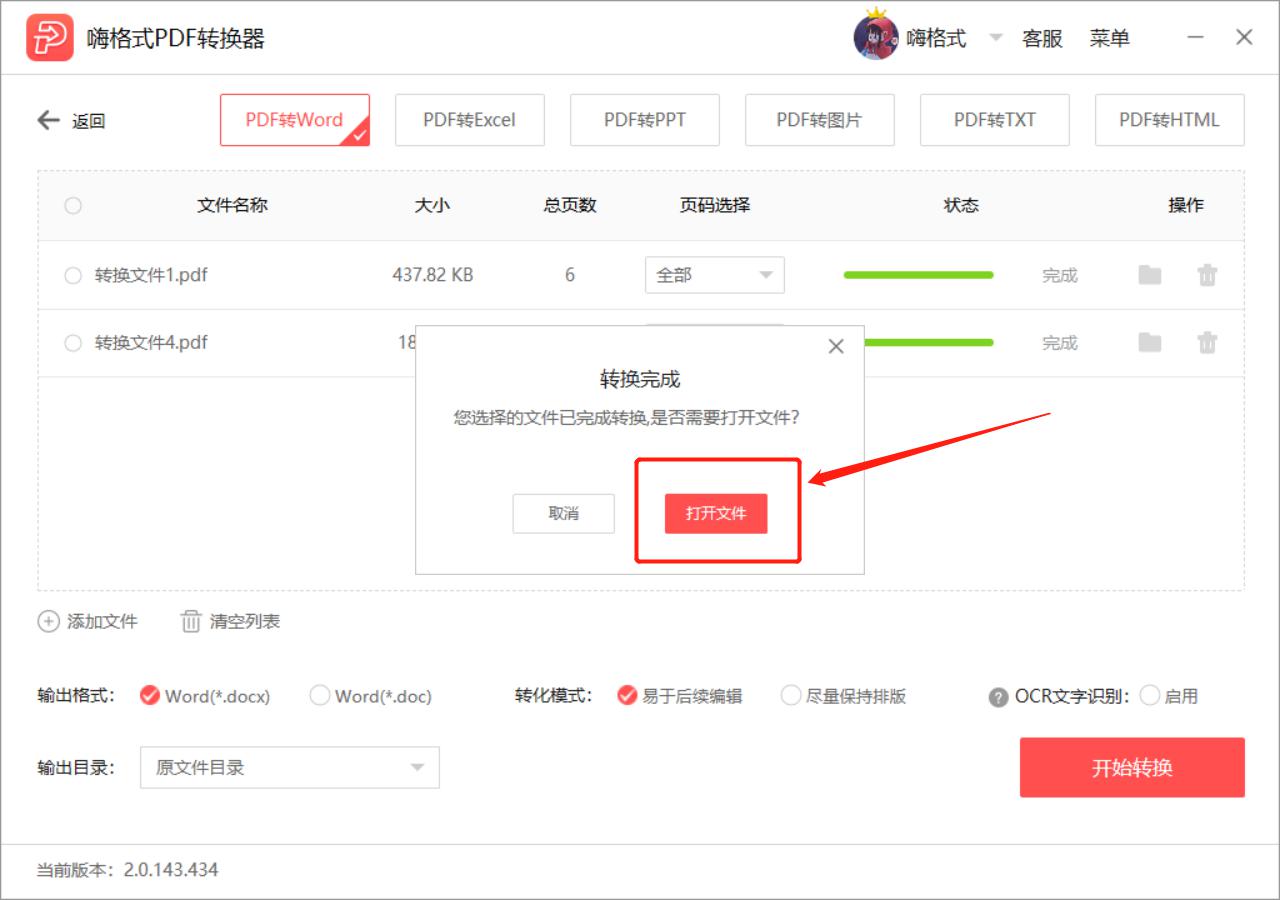Screen dimensions: 1280x900
Task: Open output folder for 转换文件4.pdf
Action: click(1150, 343)
